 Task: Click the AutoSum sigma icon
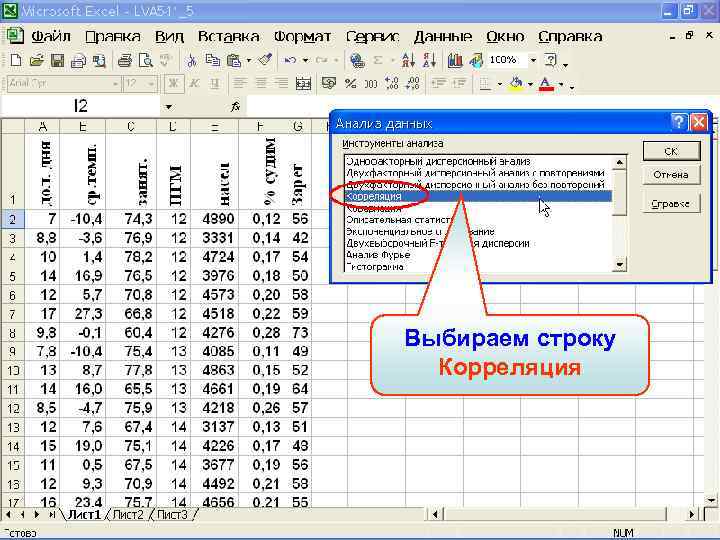point(378,60)
